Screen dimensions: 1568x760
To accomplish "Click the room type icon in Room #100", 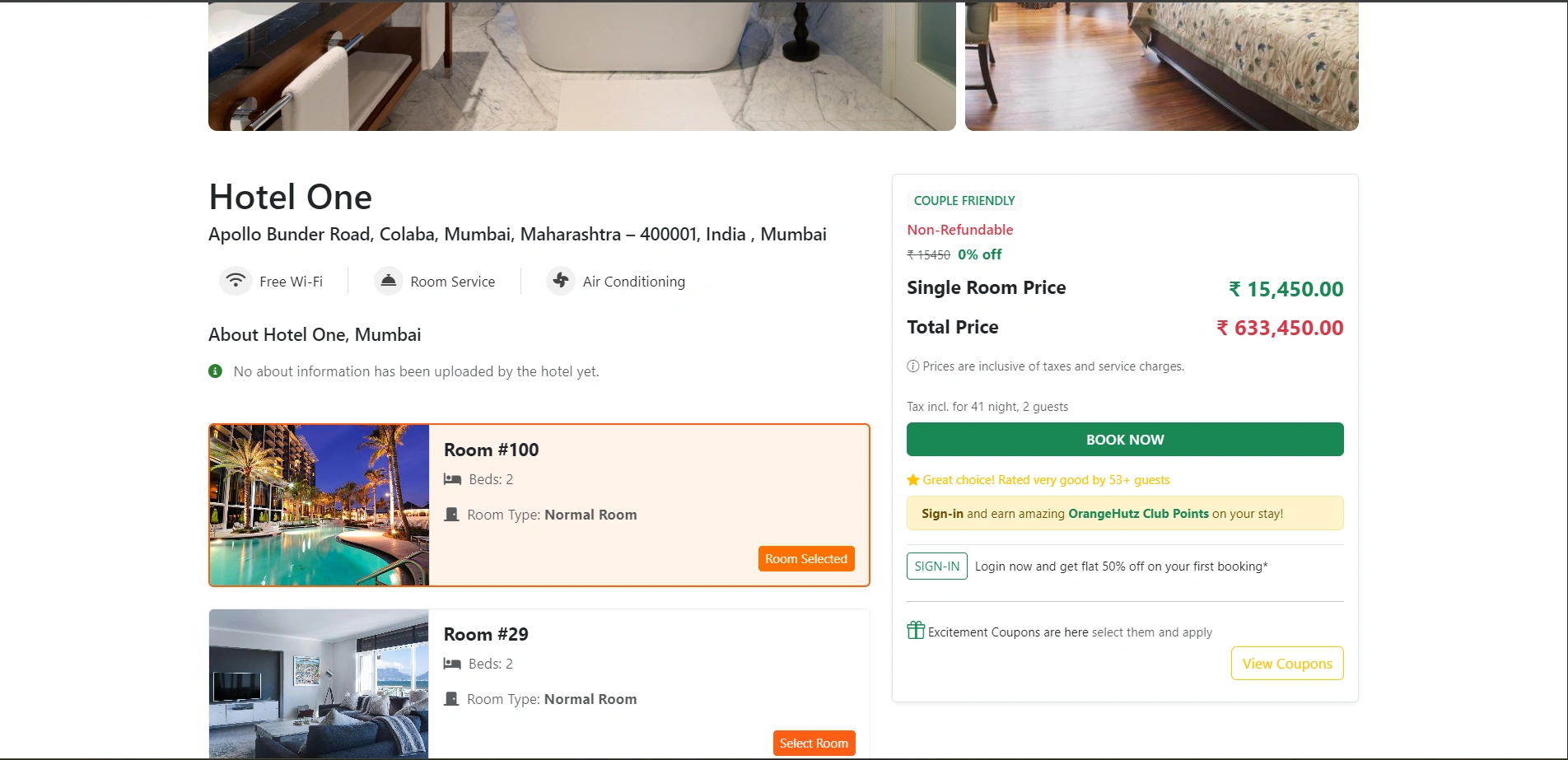I will click(451, 515).
